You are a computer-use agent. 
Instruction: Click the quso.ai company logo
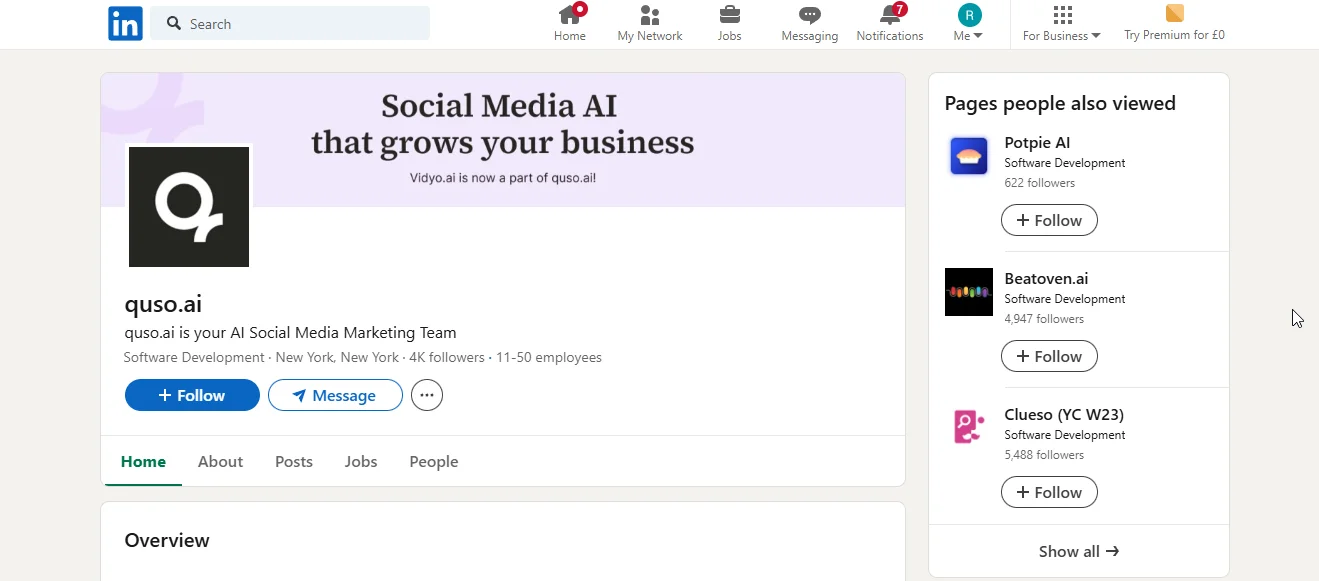pos(188,206)
